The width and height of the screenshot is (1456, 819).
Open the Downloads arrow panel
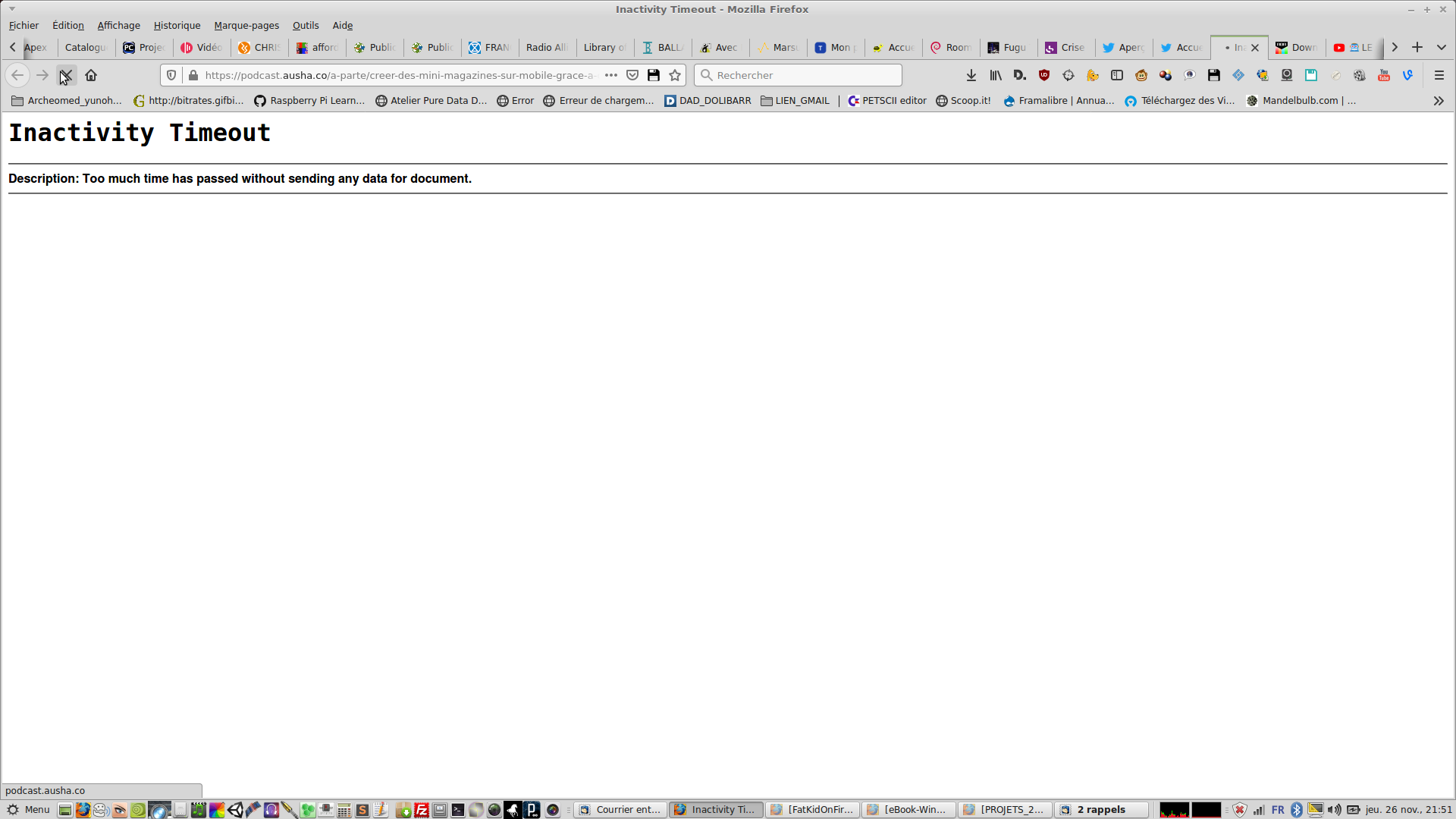coord(971,75)
